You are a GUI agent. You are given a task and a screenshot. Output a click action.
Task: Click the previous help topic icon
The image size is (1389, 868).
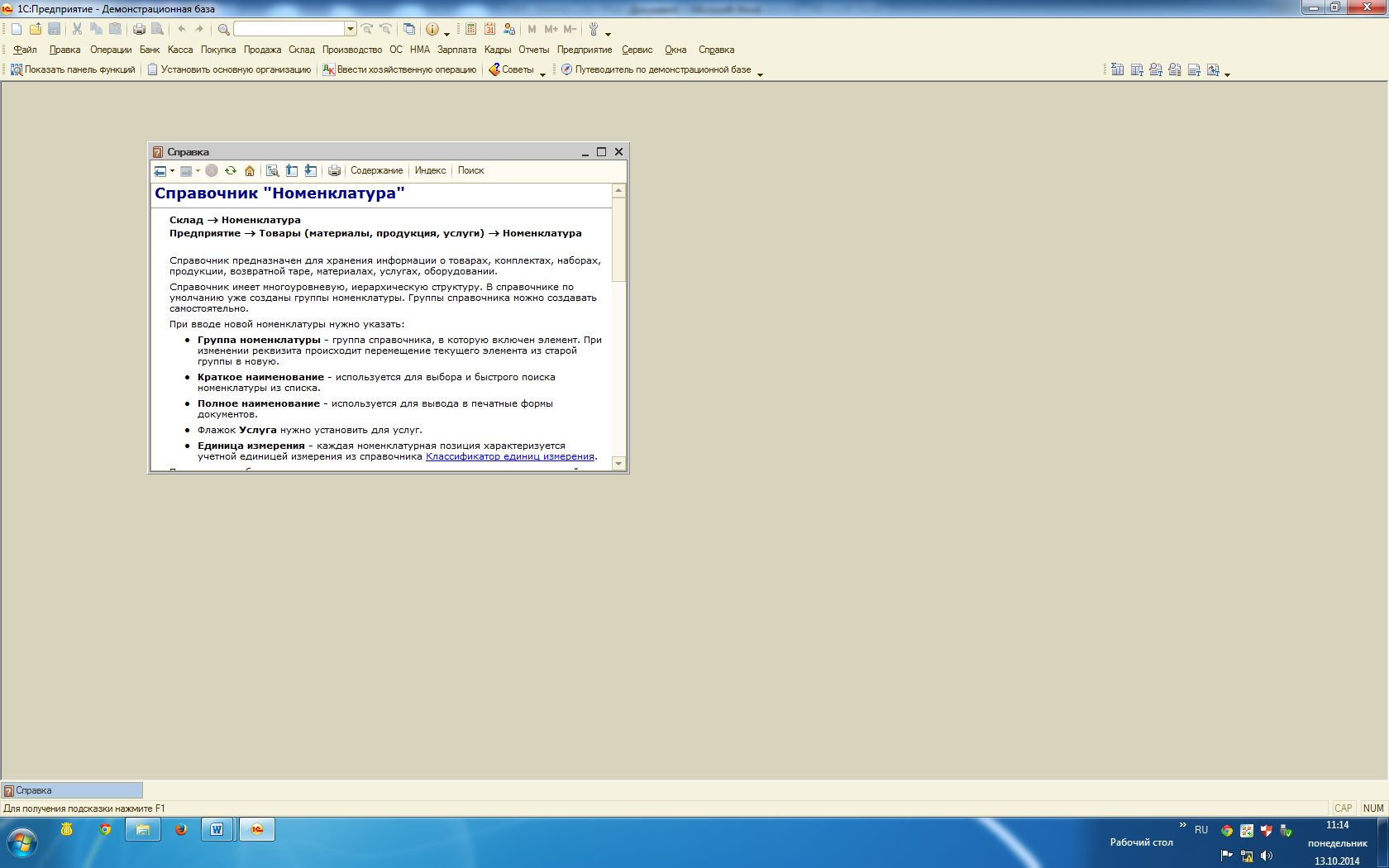[291, 171]
